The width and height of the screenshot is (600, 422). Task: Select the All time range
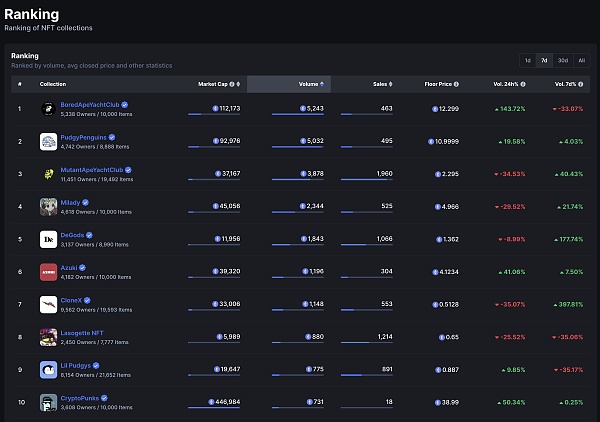(x=581, y=60)
